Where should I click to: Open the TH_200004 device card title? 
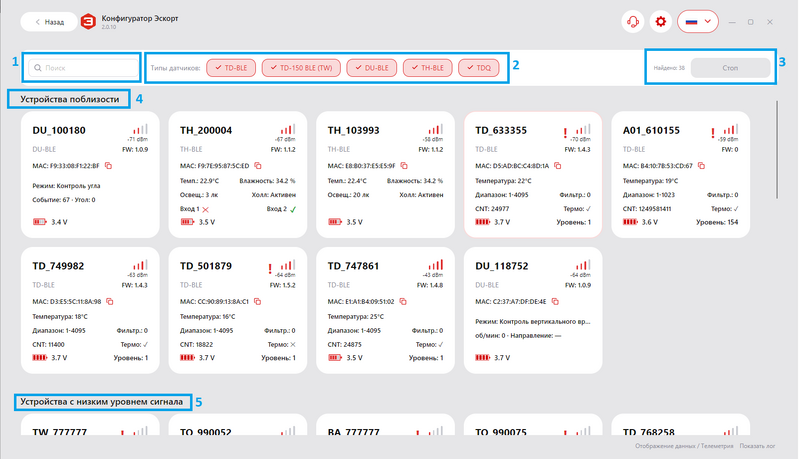[x=206, y=131]
